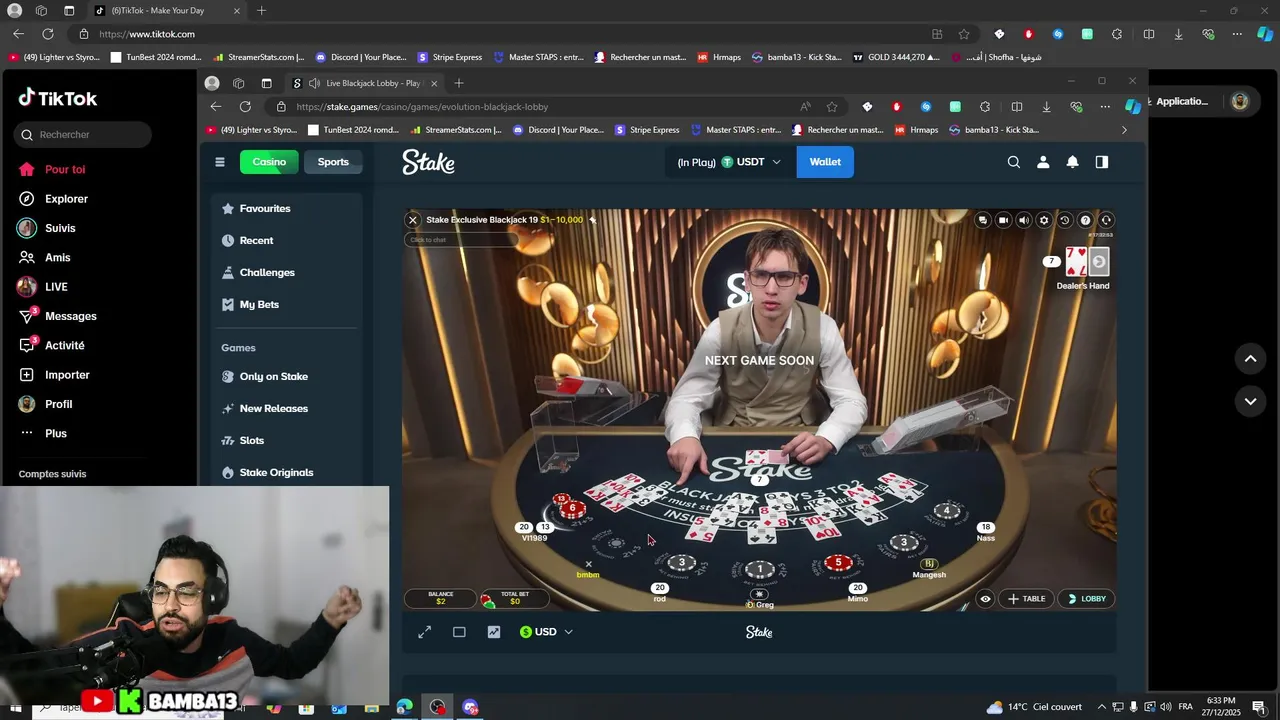
Task: Open Stake notifications bell icon
Action: pos(1072,162)
